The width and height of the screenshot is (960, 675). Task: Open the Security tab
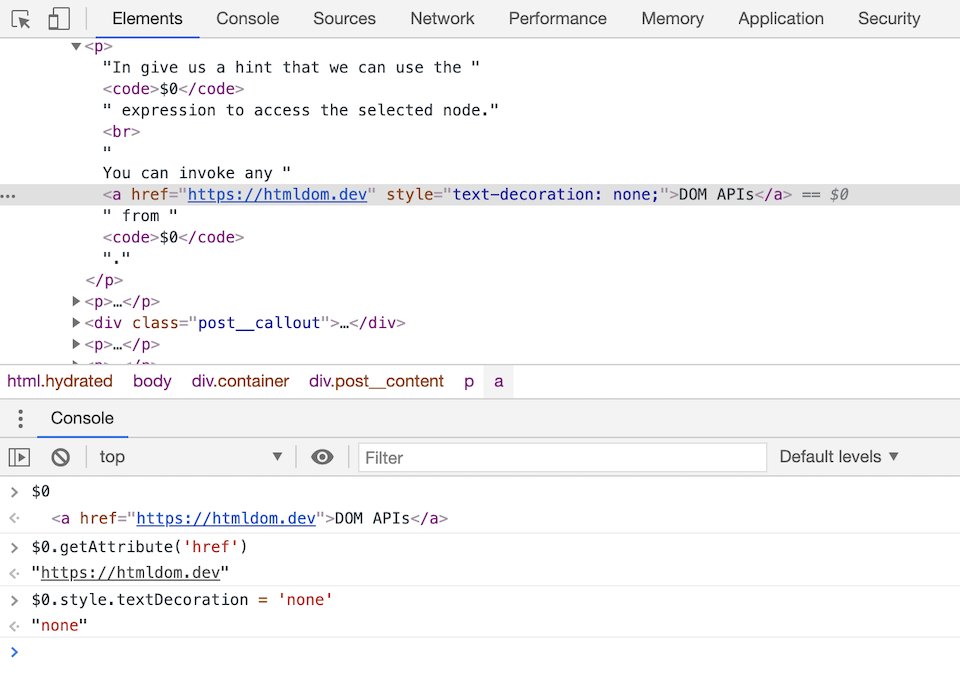(x=889, y=19)
